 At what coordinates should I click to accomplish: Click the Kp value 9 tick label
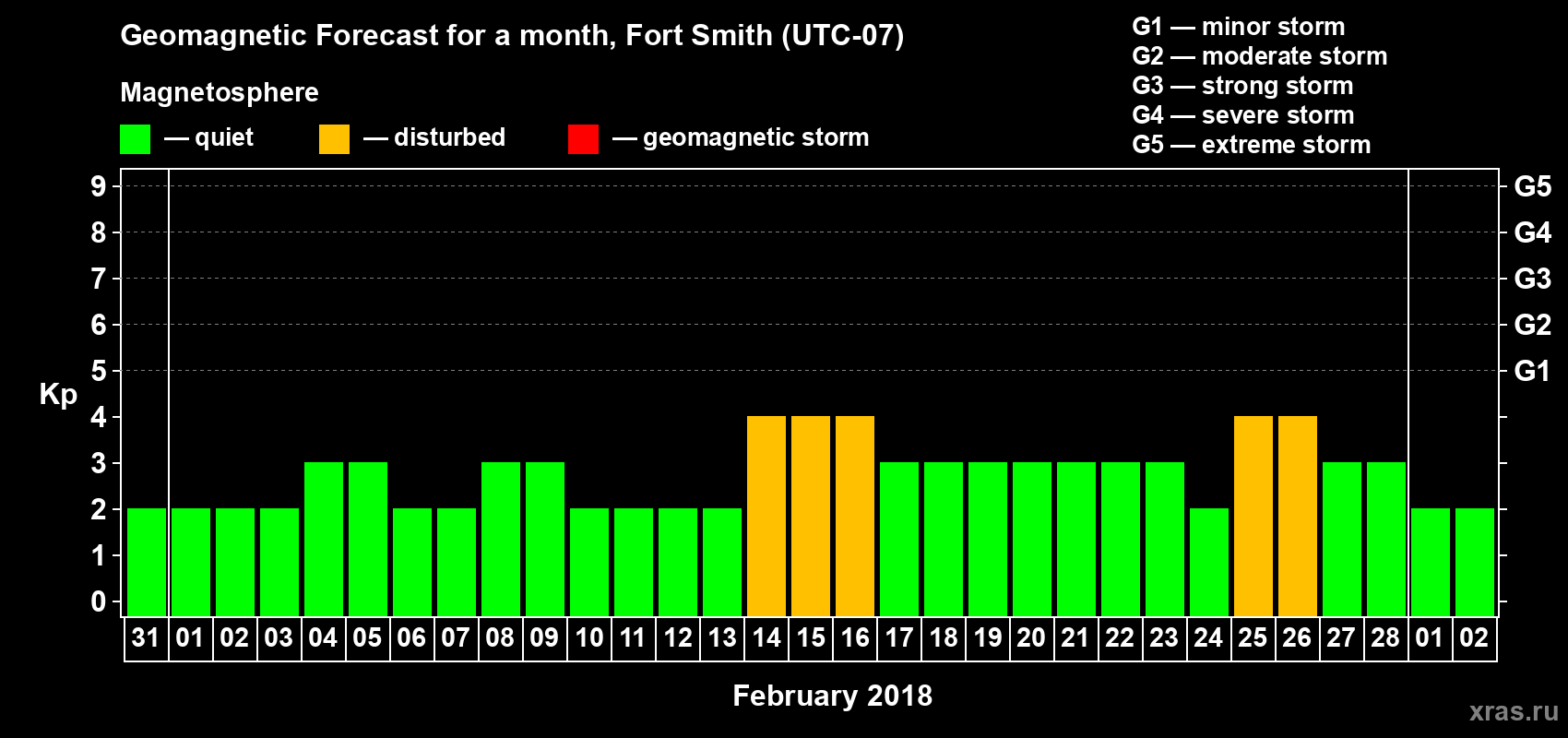point(99,186)
